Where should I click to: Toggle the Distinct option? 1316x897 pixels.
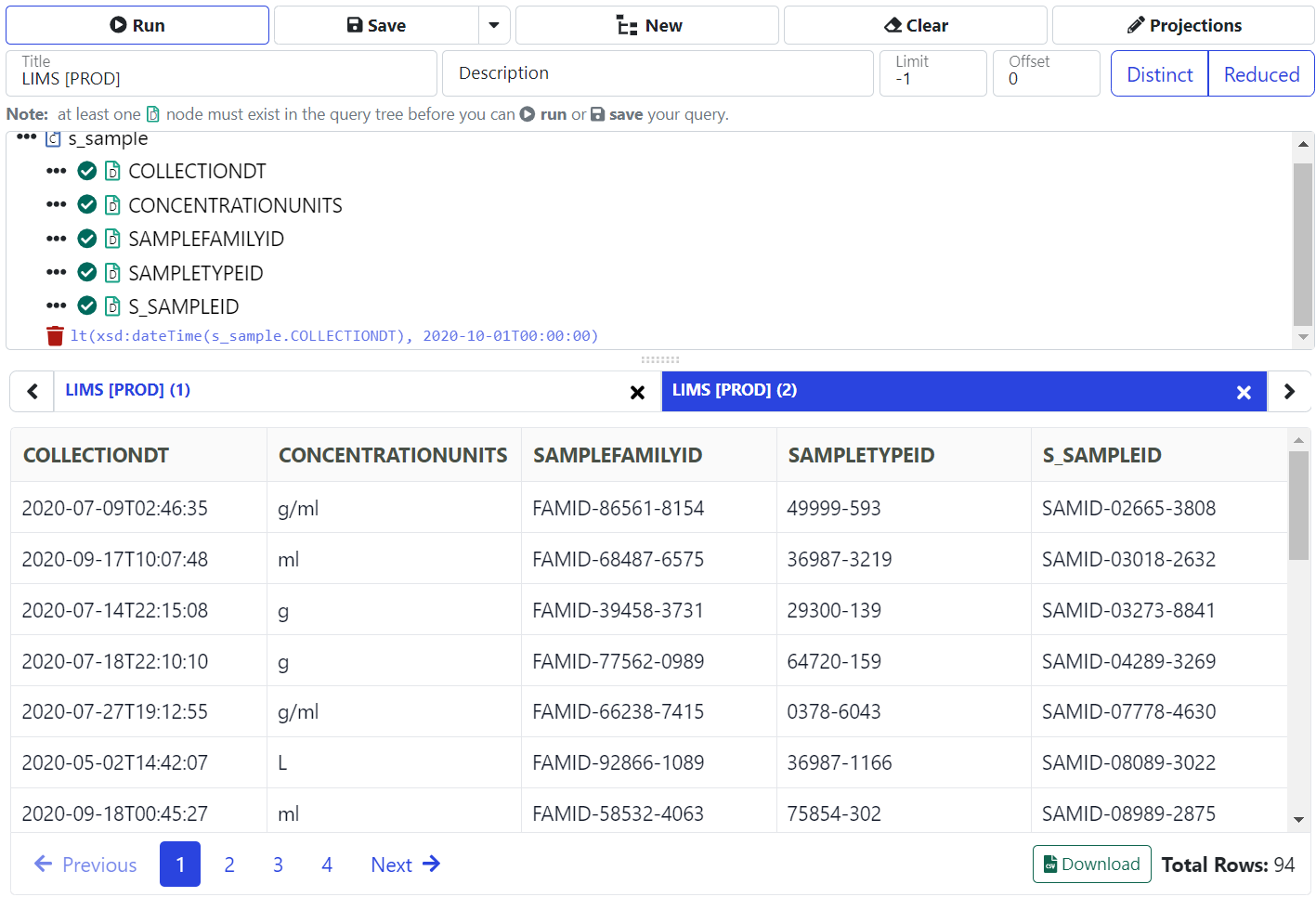1159,74
